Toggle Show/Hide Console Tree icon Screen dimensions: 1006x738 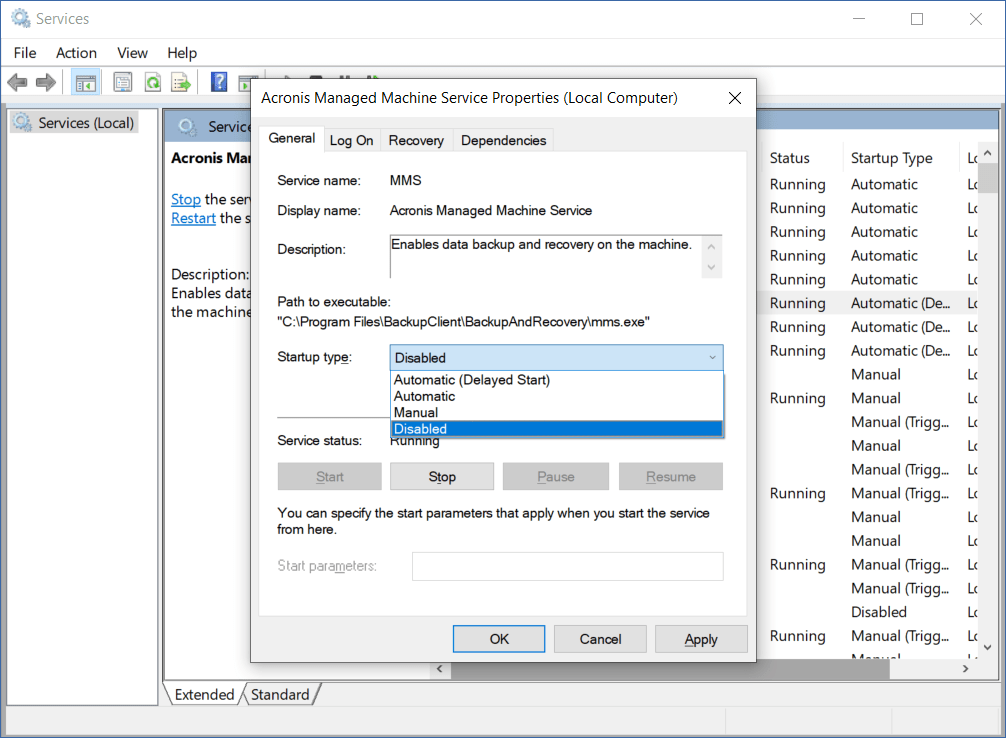click(86, 82)
